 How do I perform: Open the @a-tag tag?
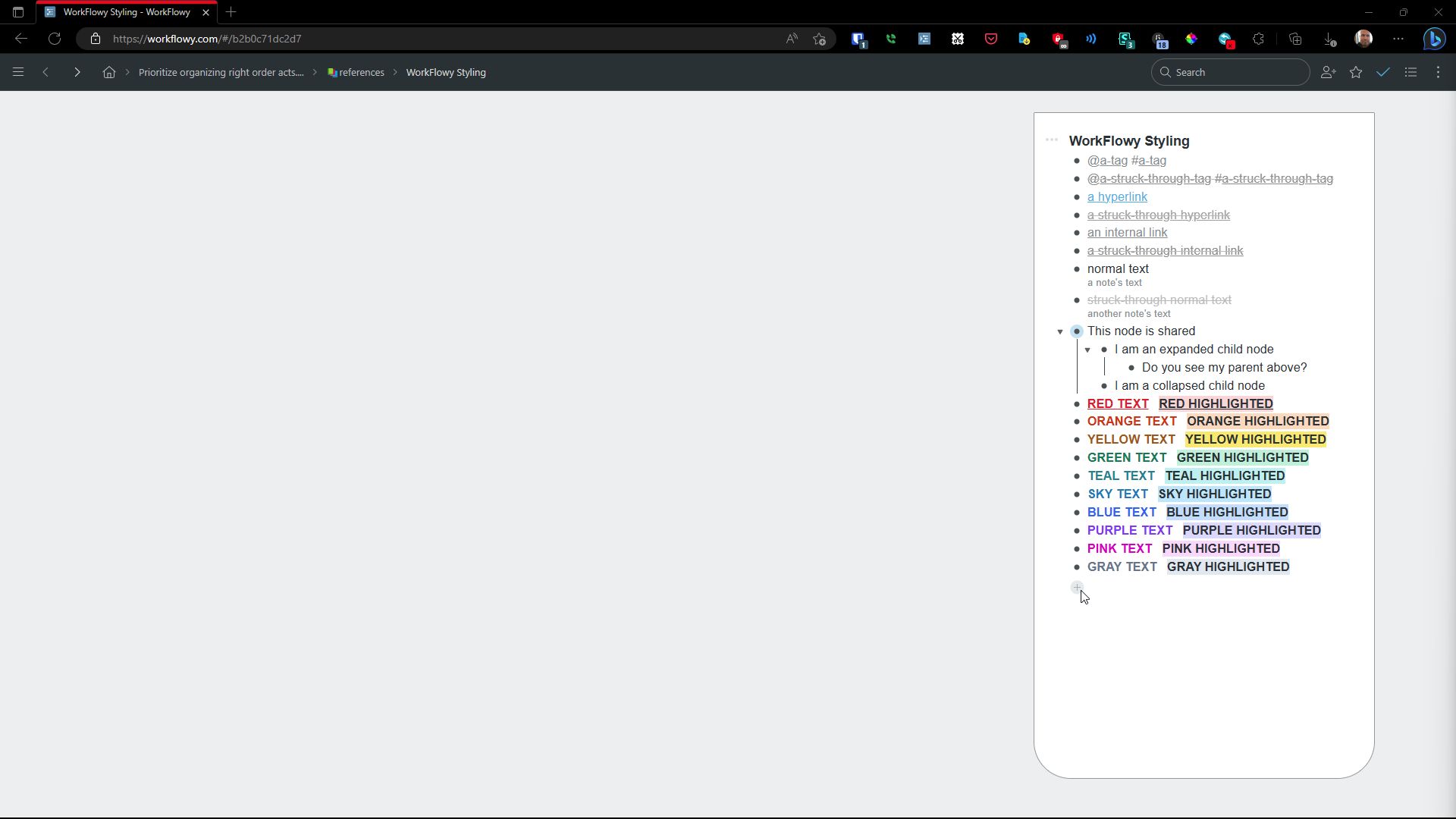click(1107, 161)
